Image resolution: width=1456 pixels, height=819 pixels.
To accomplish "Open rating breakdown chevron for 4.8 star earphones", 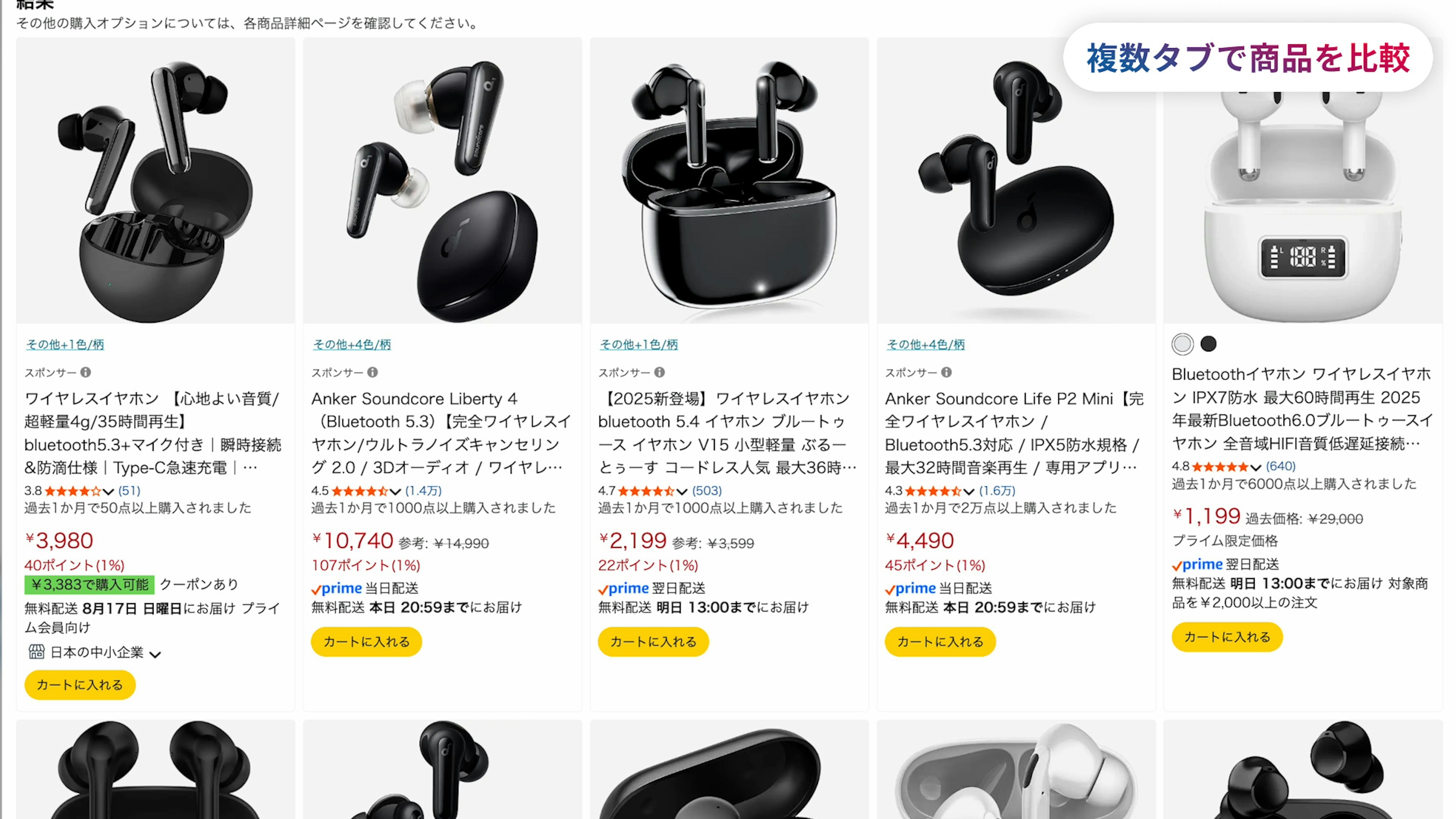I will click(1255, 467).
